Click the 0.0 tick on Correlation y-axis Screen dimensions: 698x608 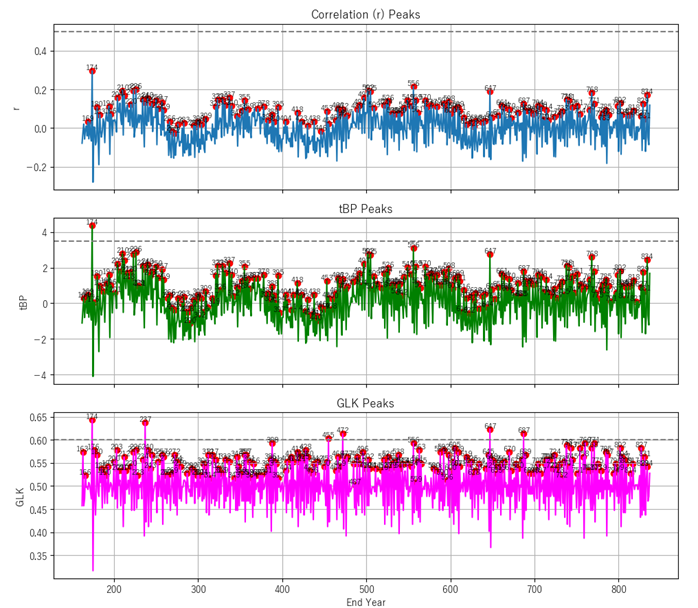tap(40, 129)
